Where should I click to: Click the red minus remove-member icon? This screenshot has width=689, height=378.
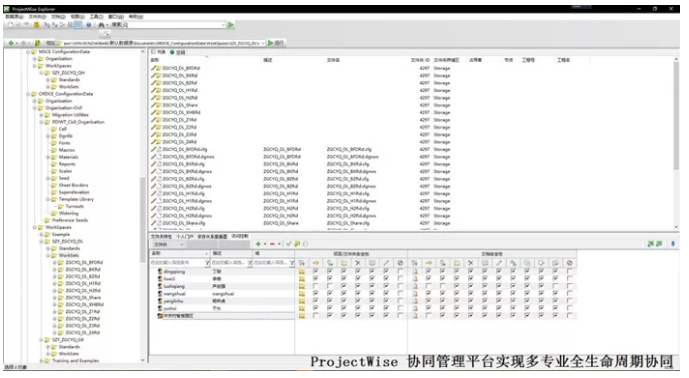tap(272, 244)
